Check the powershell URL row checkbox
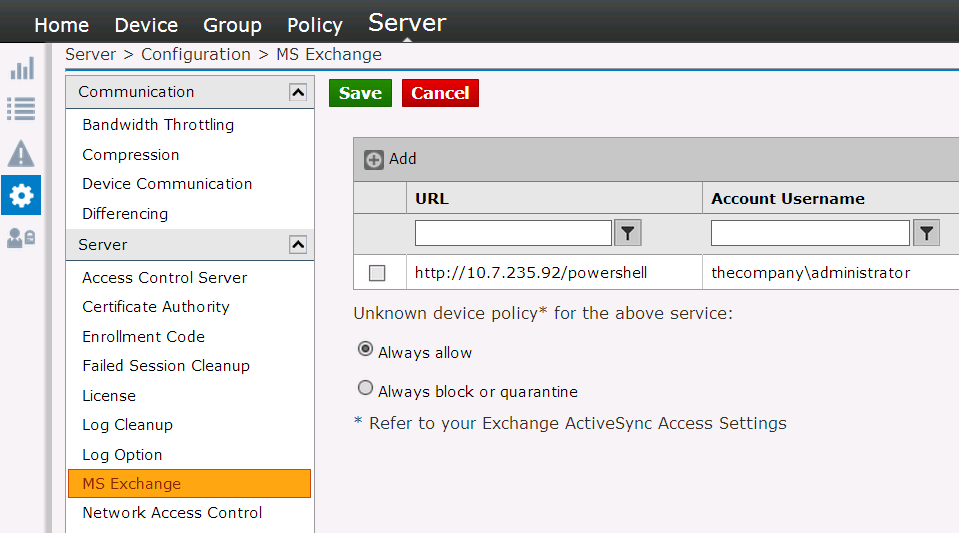 [377, 273]
